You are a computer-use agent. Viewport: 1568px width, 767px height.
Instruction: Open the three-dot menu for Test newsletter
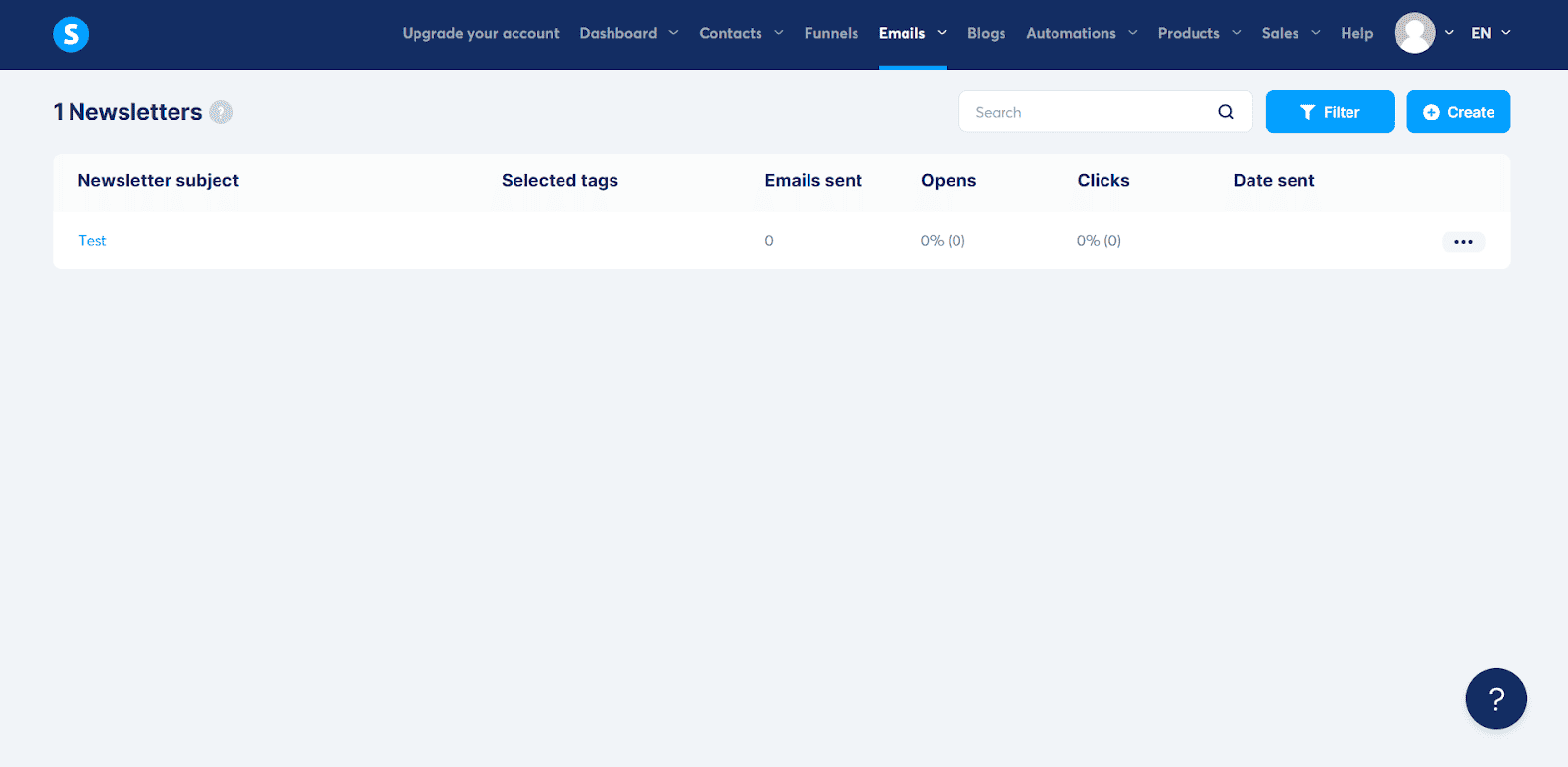pos(1462,242)
